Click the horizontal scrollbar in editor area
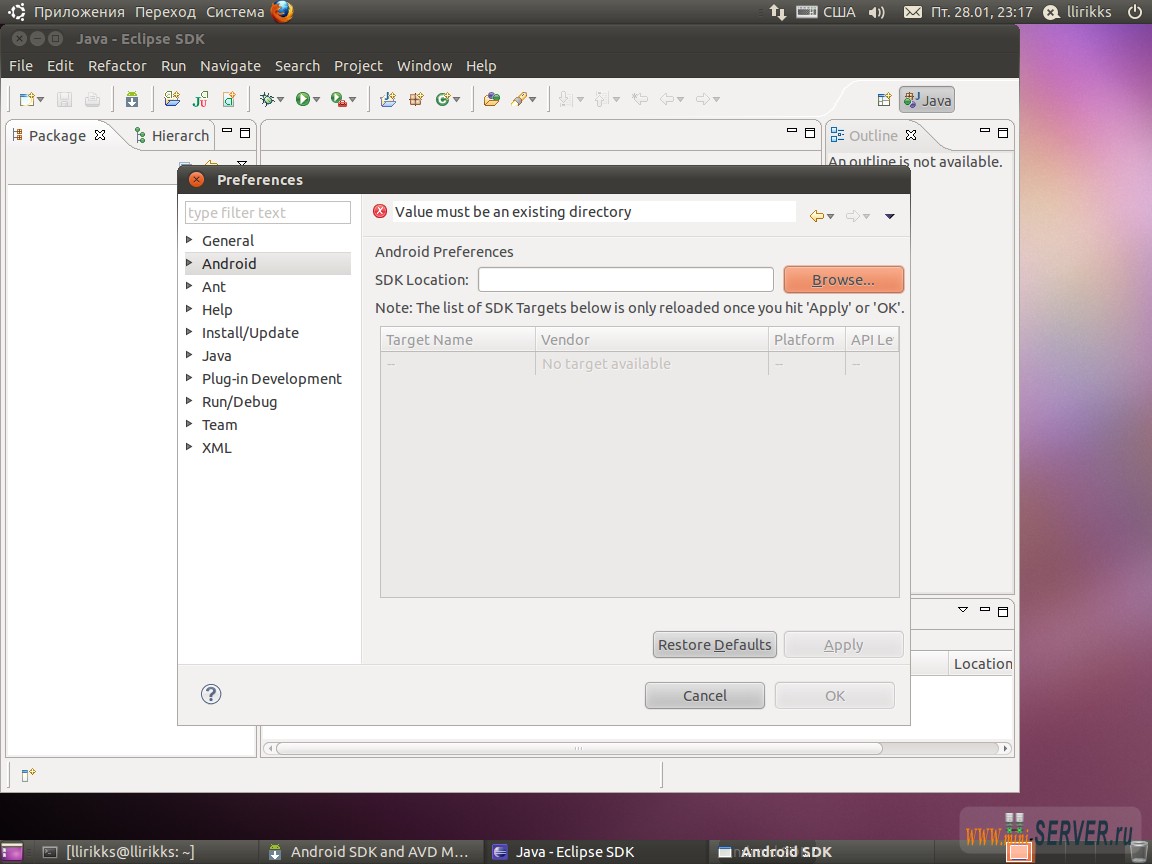This screenshot has height=864, width=1152. click(579, 749)
